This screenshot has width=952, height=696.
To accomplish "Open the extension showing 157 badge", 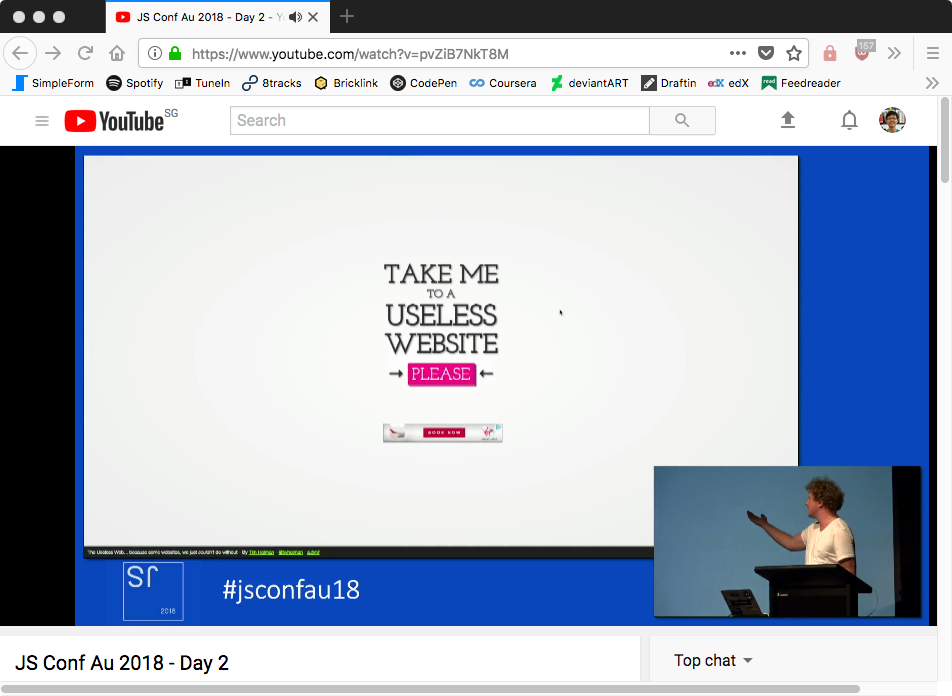I will coord(863,51).
